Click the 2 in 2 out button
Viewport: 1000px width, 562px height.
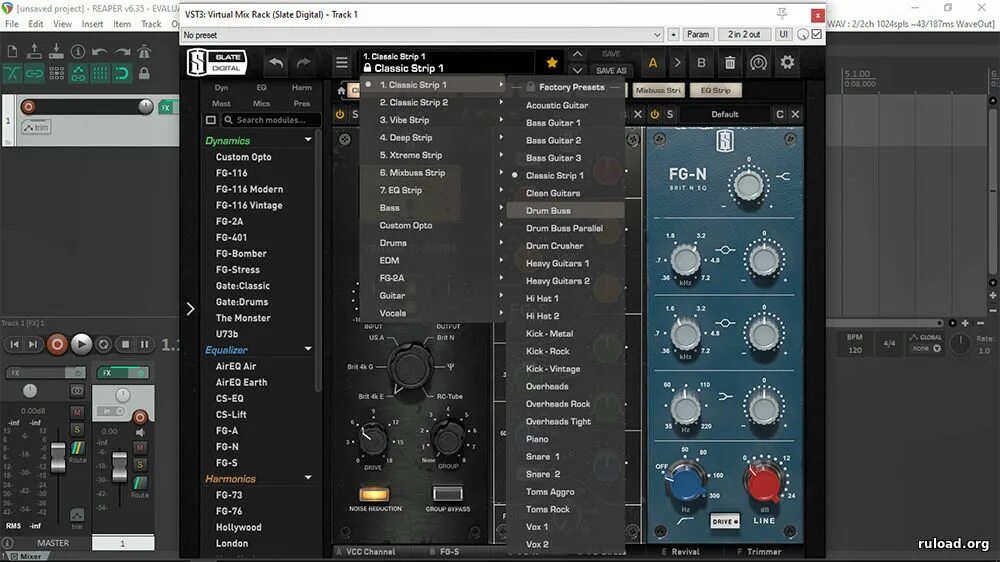pyautogui.click(x=744, y=34)
